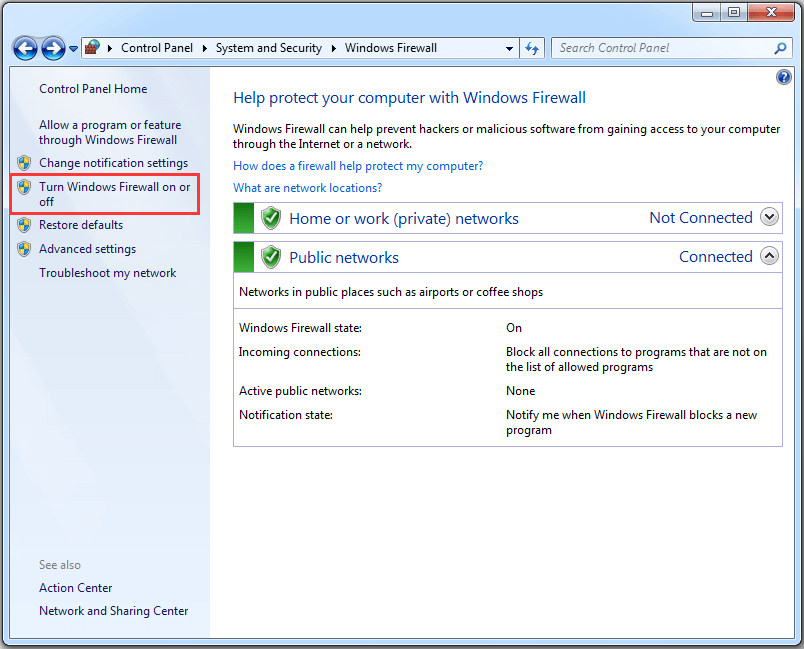804x649 pixels.
Task: Click Restore defaults link
Action: point(81,225)
